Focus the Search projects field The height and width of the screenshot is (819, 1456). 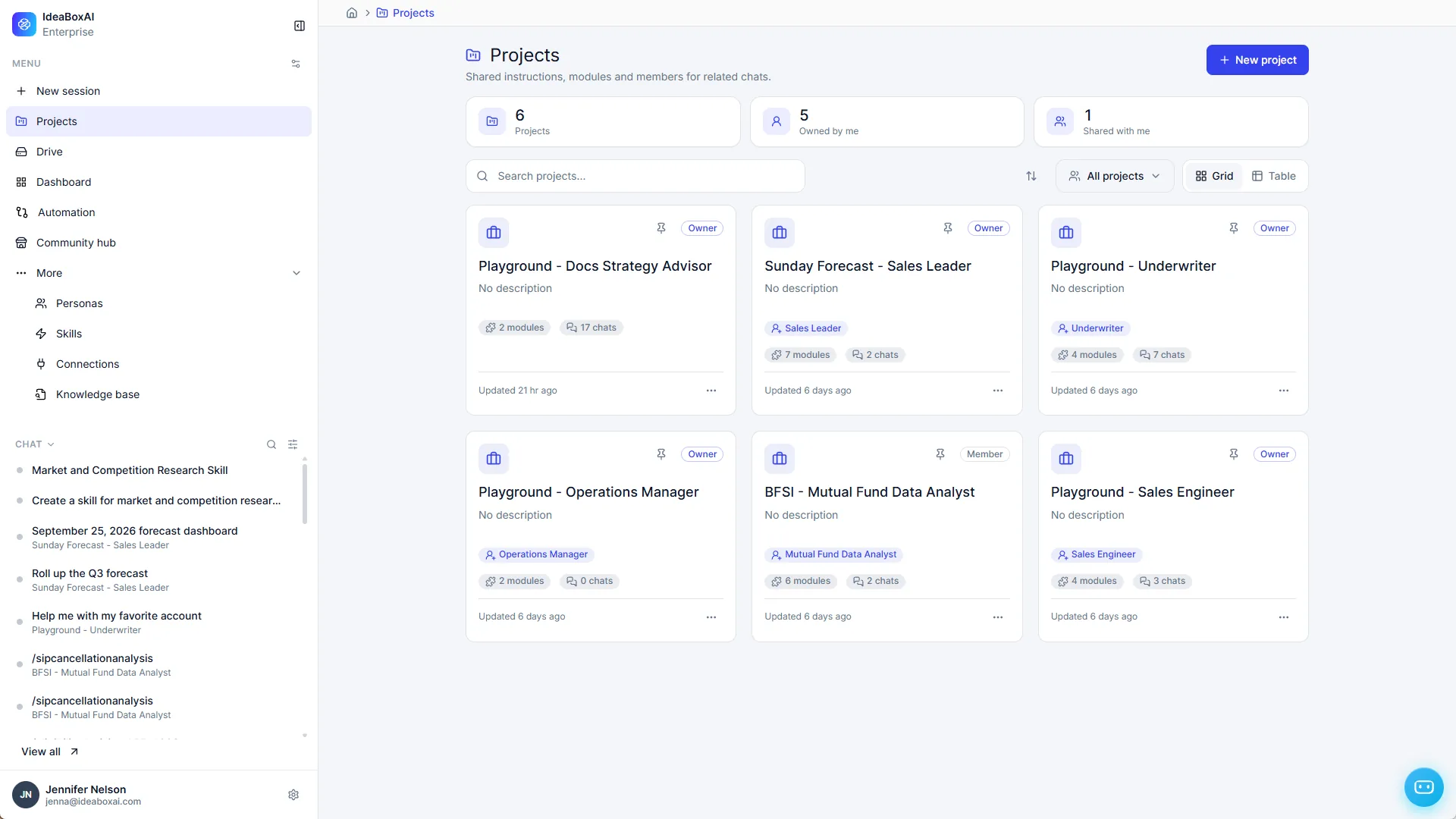point(635,176)
